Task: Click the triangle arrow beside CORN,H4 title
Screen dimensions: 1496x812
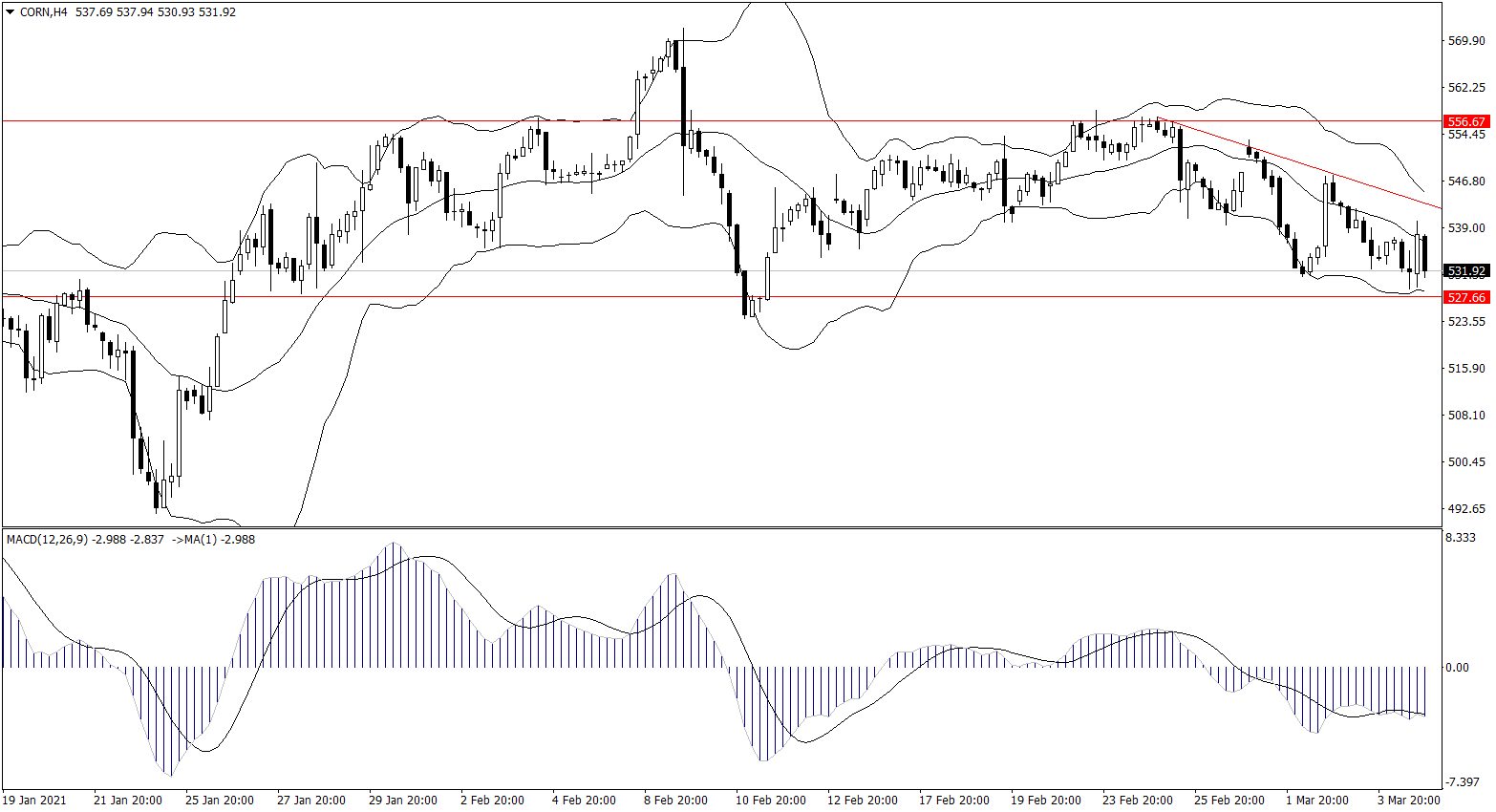Action: click(x=11, y=12)
